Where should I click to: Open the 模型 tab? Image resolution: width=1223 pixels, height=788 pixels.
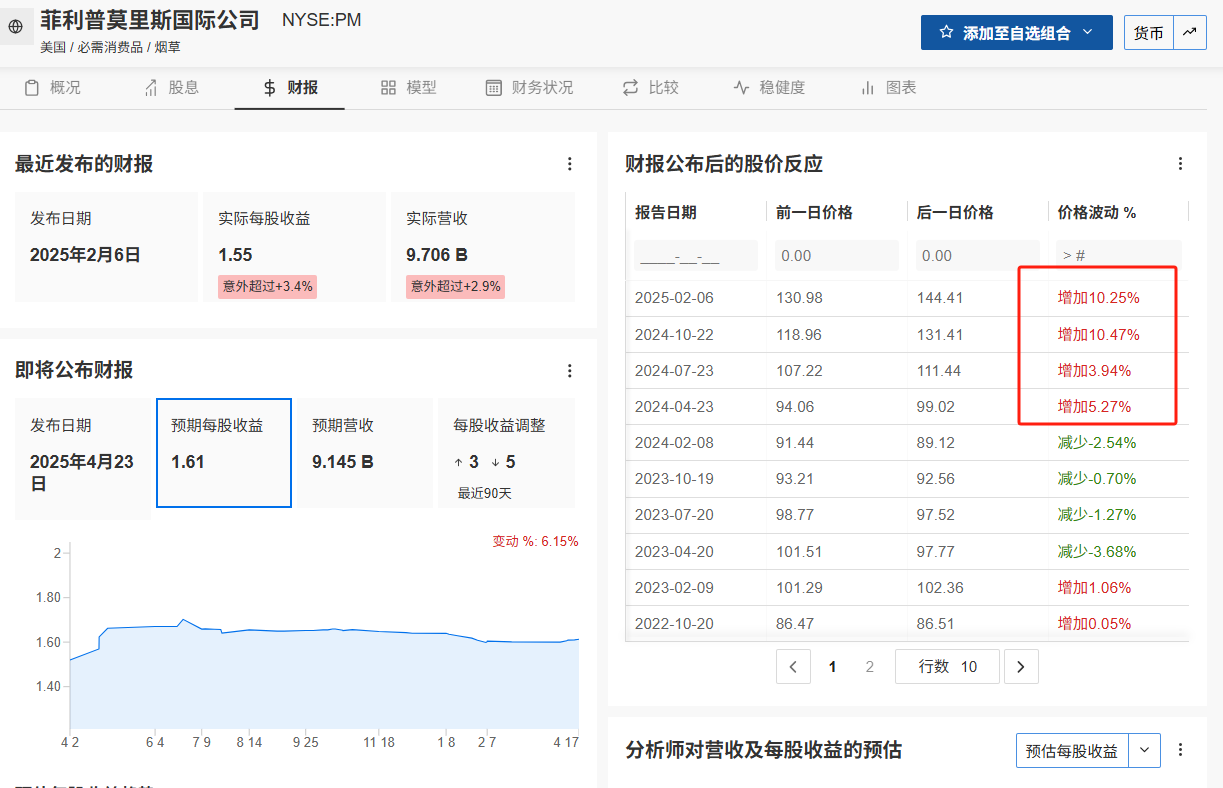(408, 88)
